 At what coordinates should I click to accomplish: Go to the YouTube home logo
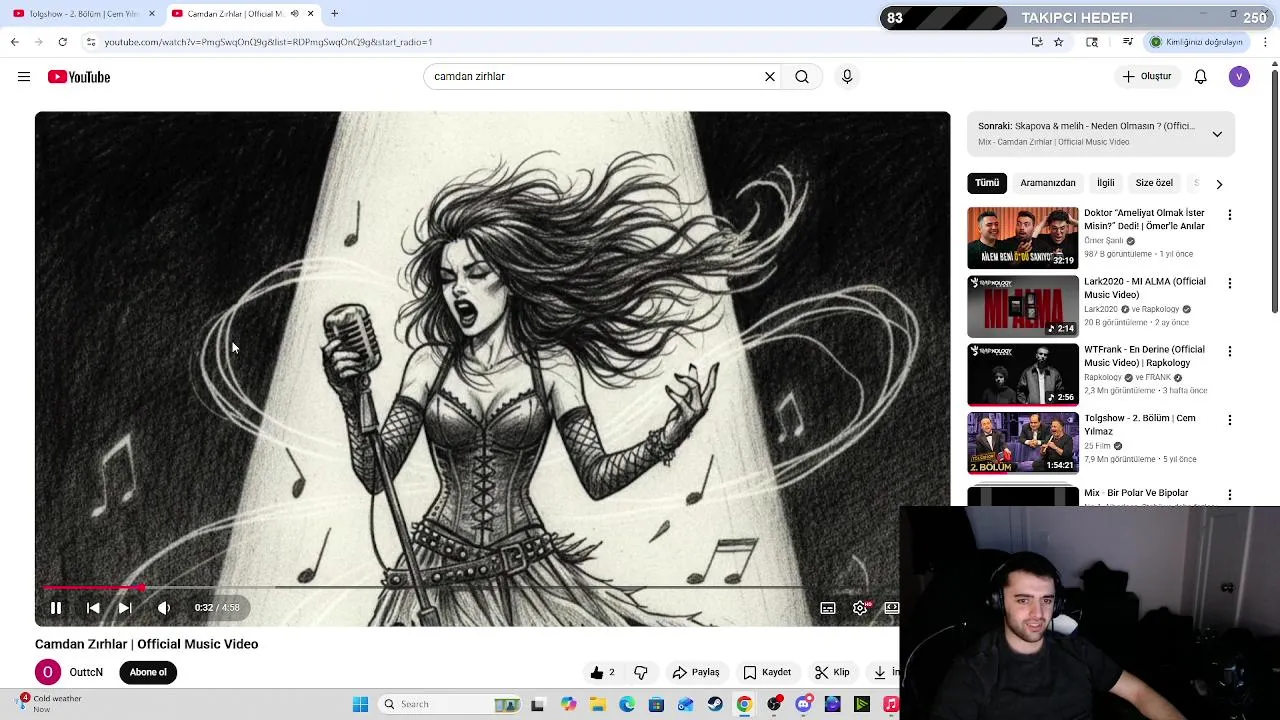coord(79,77)
